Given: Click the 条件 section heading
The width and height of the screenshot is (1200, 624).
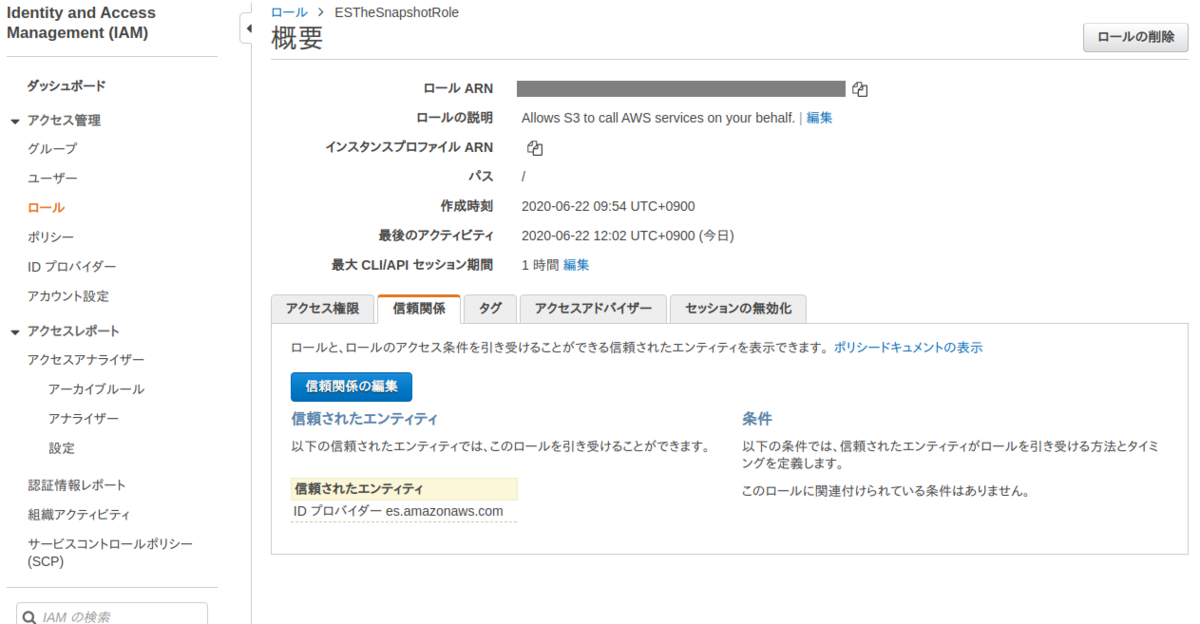Looking at the screenshot, I should [757, 419].
